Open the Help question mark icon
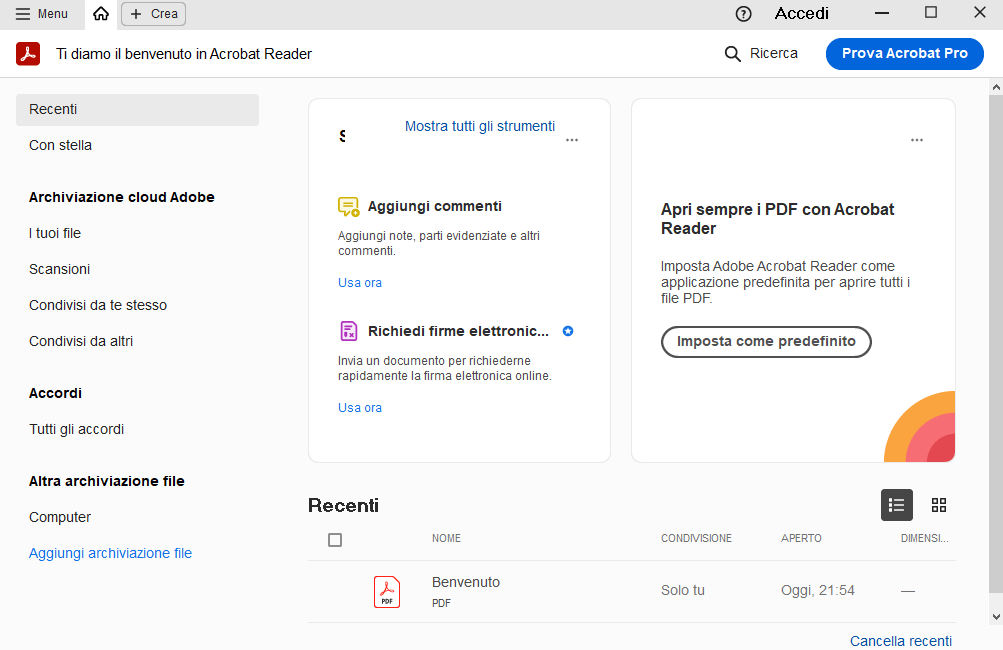 743,13
